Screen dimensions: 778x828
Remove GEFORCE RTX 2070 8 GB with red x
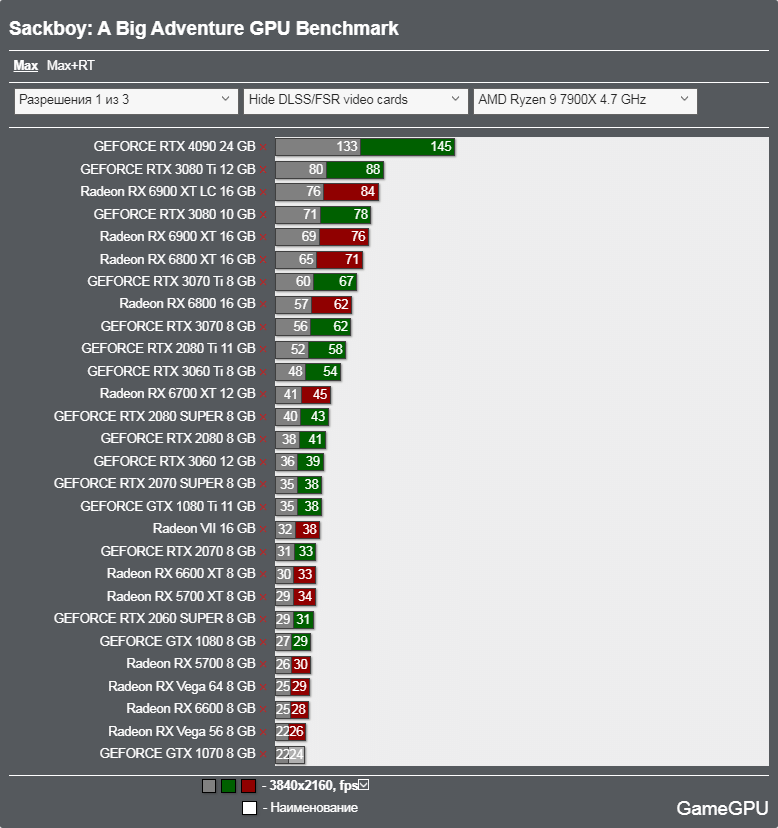click(x=263, y=552)
